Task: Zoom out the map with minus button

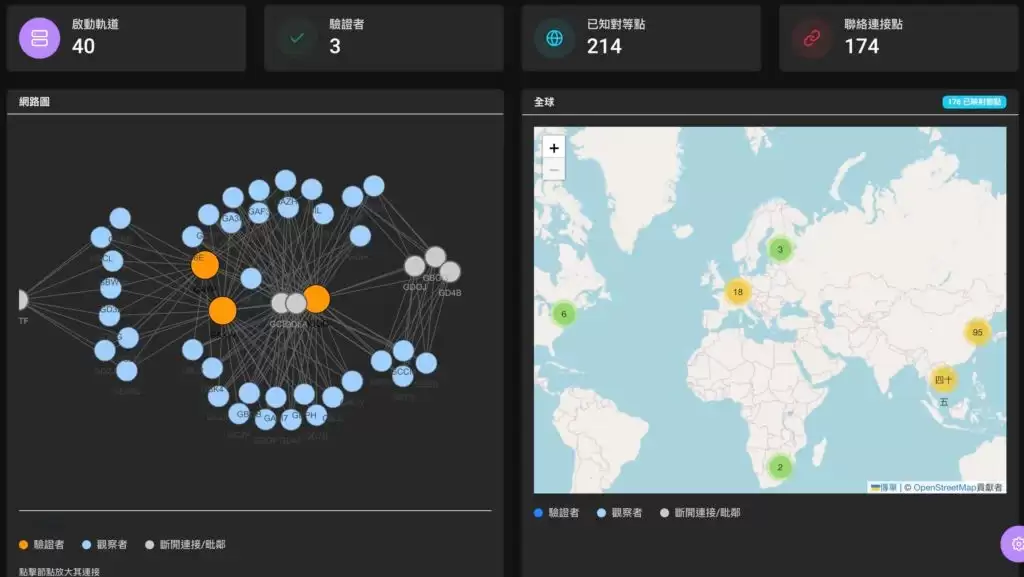Action: tap(554, 170)
